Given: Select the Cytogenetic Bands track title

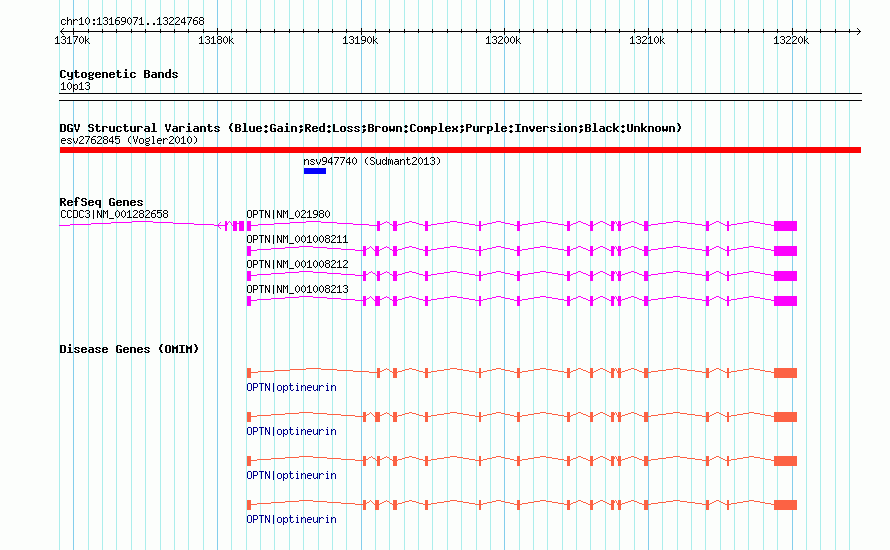Looking at the screenshot, I should pos(119,74).
